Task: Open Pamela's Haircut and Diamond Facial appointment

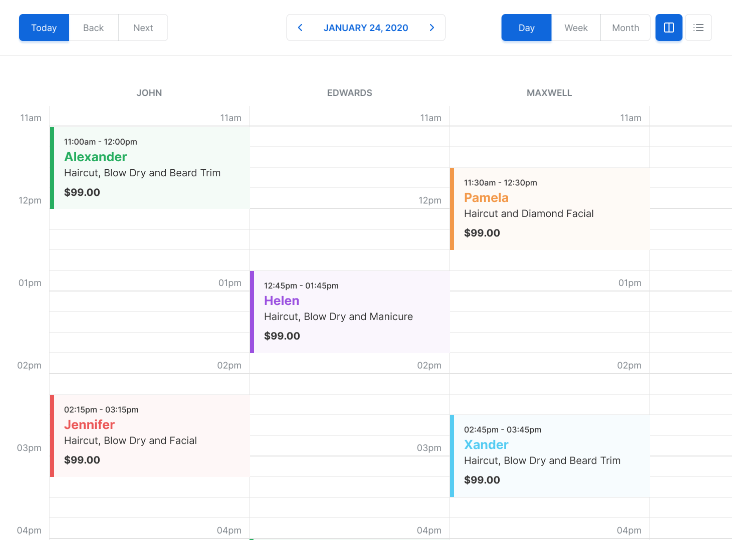Action: (550, 209)
